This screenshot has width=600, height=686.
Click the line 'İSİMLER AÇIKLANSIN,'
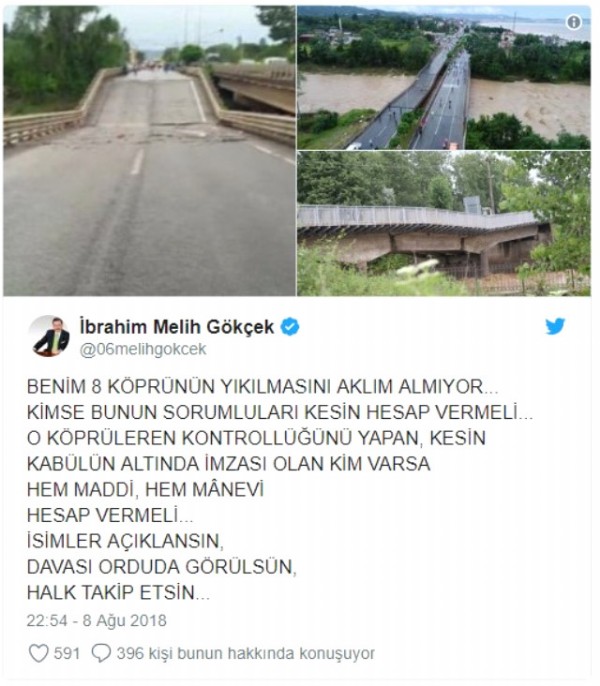pyautogui.click(x=125, y=541)
